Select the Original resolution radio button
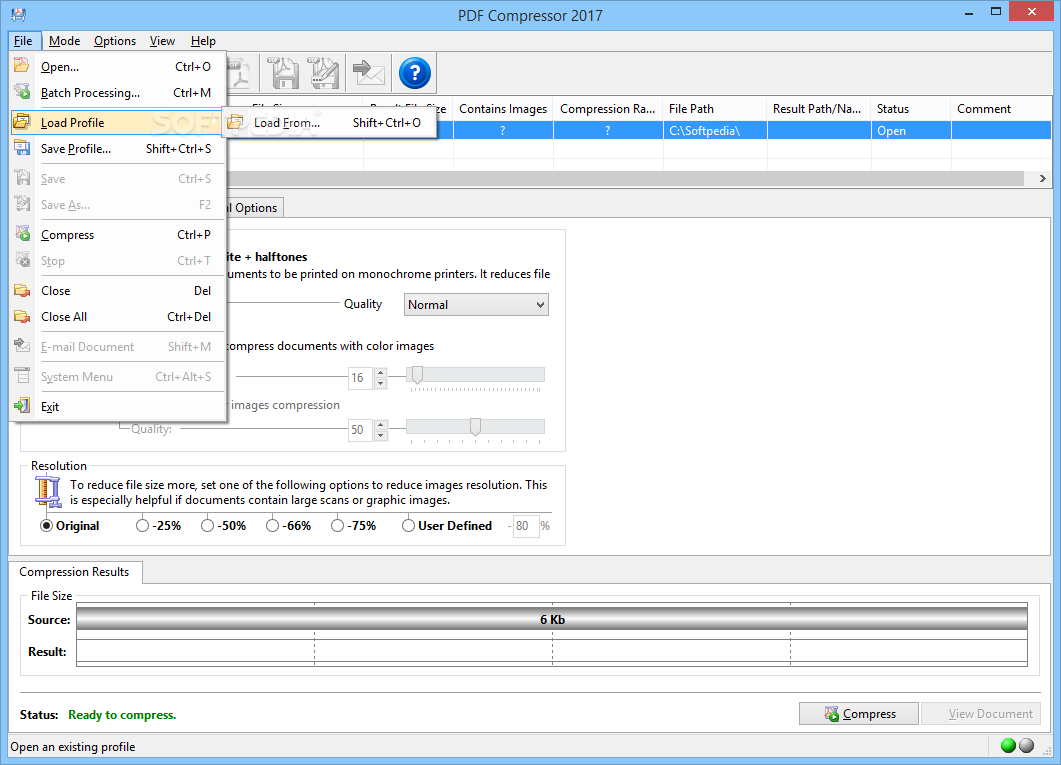This screenshot has width=1061, height=765. (46, 526)
